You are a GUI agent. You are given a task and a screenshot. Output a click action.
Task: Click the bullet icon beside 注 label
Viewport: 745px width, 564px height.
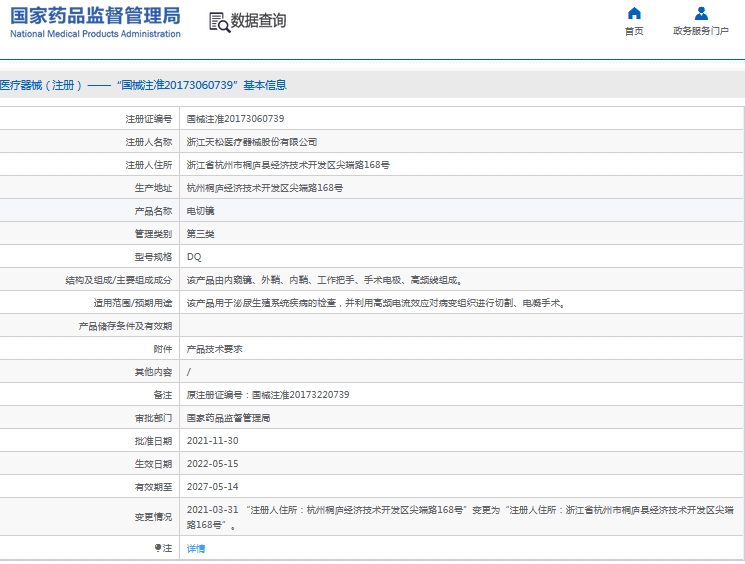pos(158,548)
